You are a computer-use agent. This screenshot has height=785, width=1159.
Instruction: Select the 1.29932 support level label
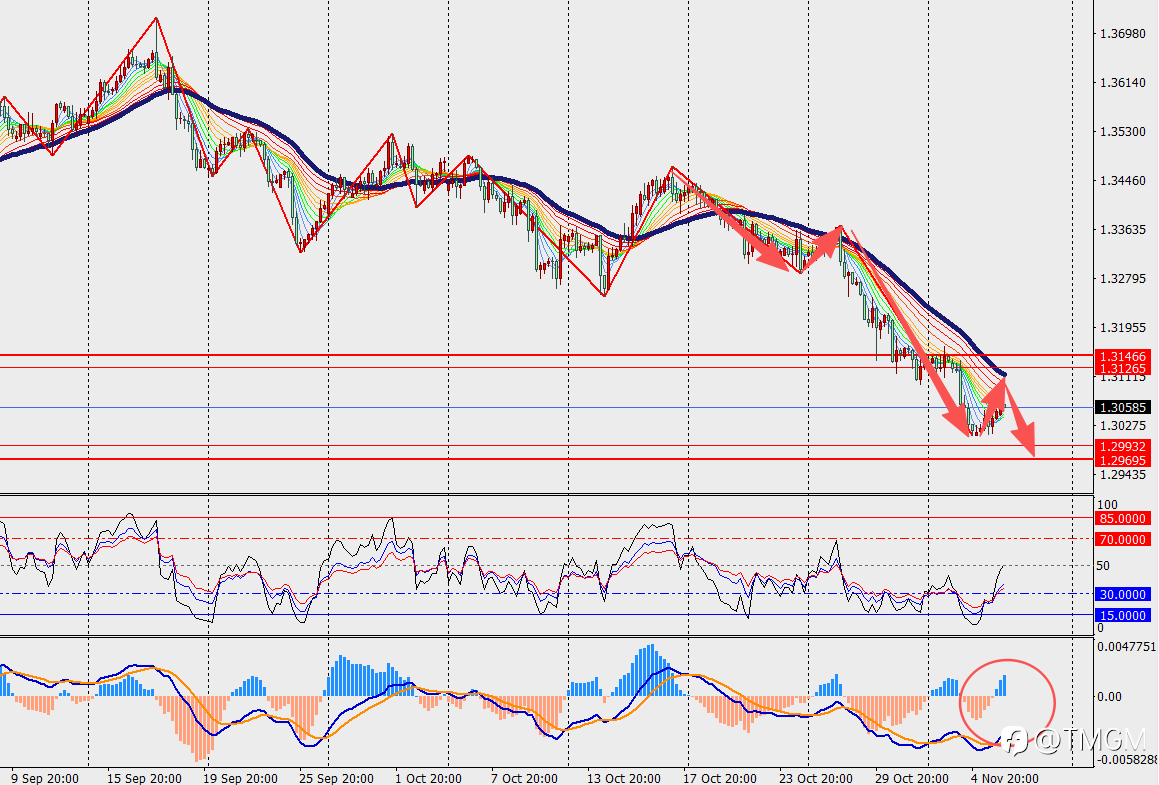1122,446
